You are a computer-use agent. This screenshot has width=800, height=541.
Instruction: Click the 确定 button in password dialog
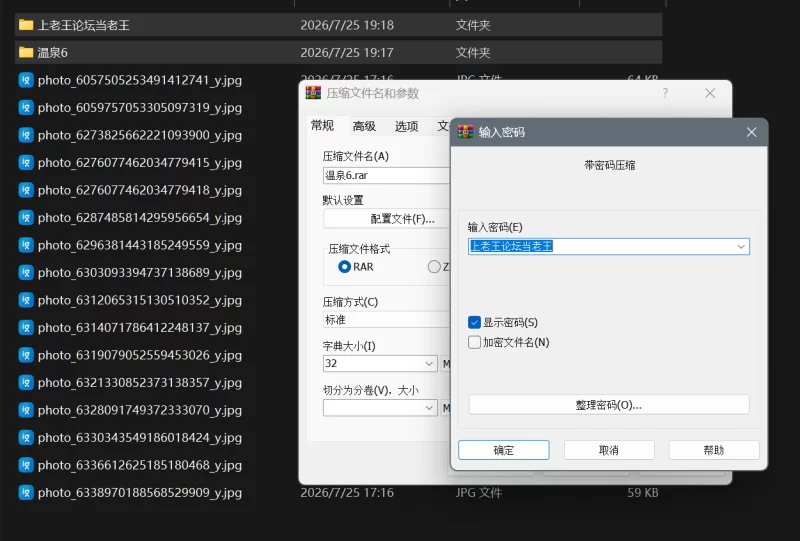click(504, 450)
